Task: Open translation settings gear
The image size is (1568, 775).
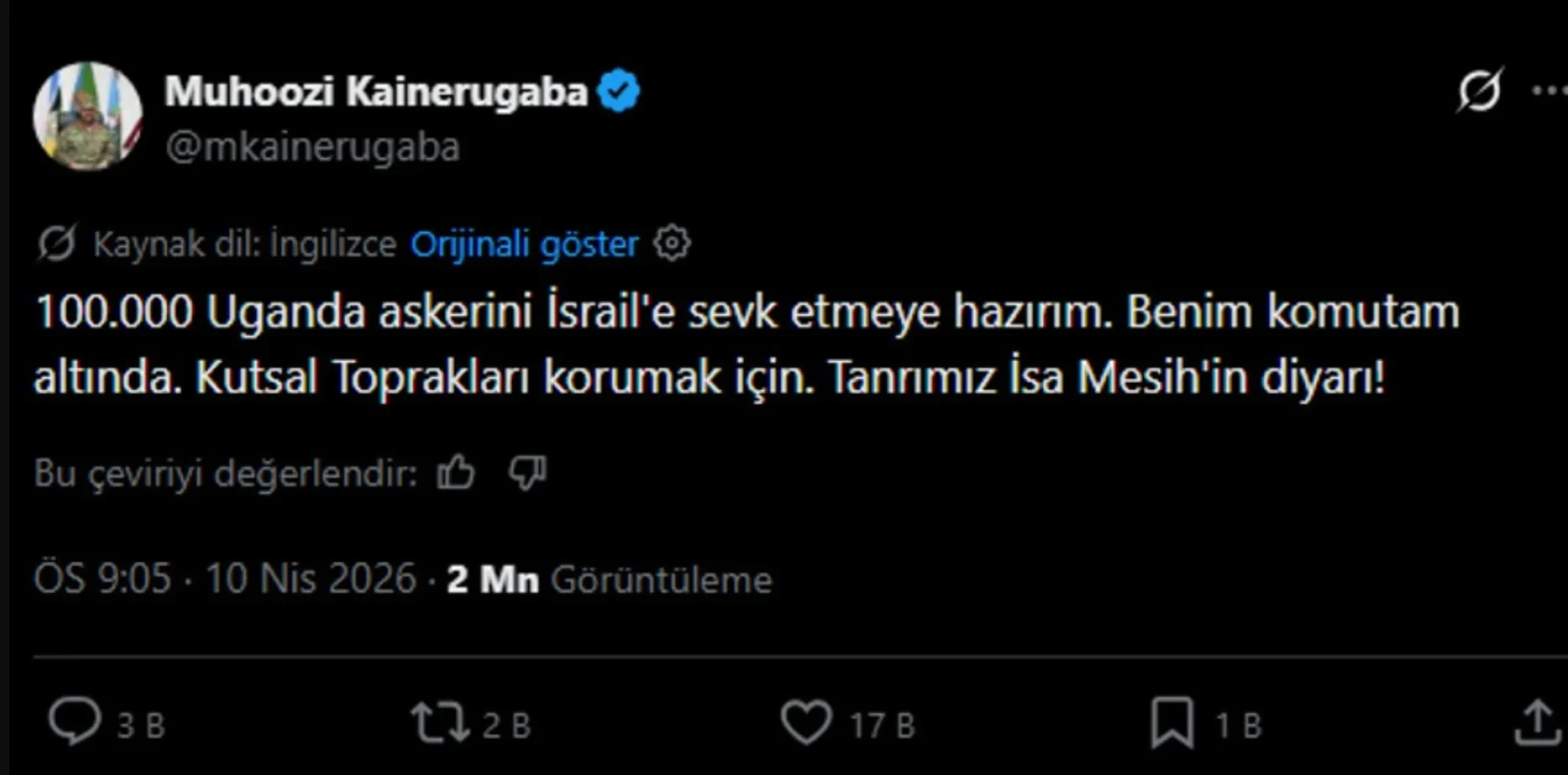Action: (672, 244)
